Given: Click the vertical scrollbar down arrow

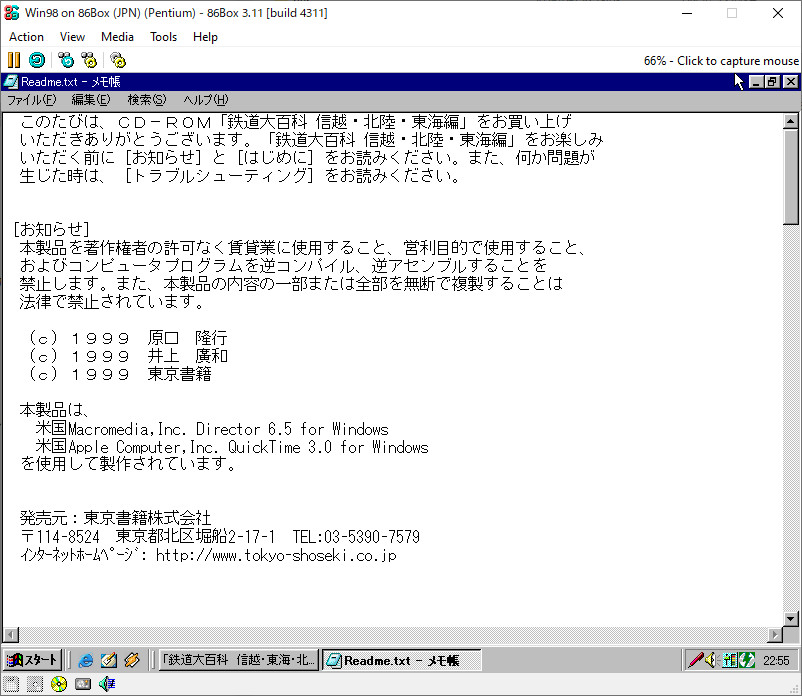Looking at the screenshot, I should pos(791,619).
